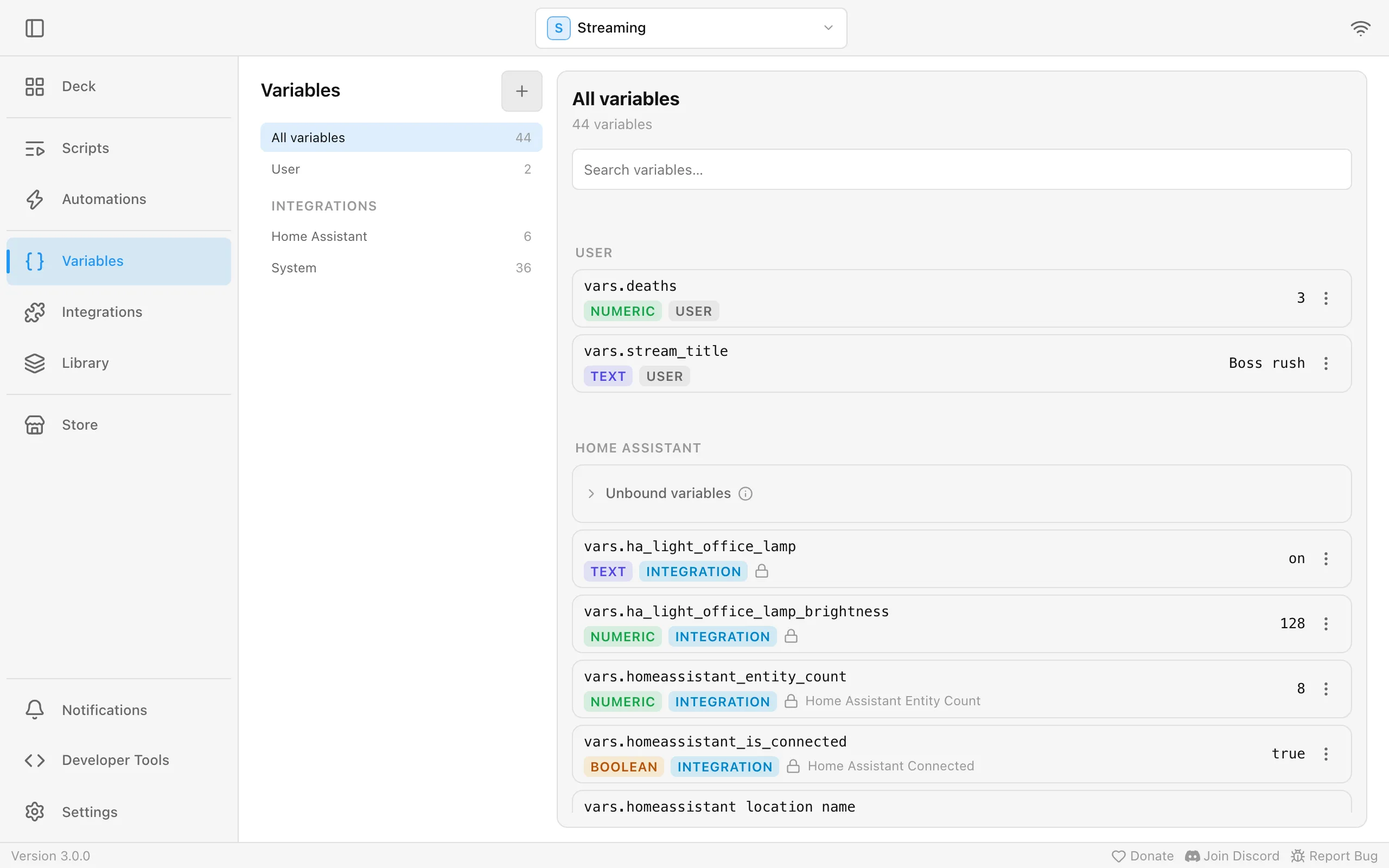Click the Deck grid icon
Screen dimensions: 1389x868
point(34,86)
